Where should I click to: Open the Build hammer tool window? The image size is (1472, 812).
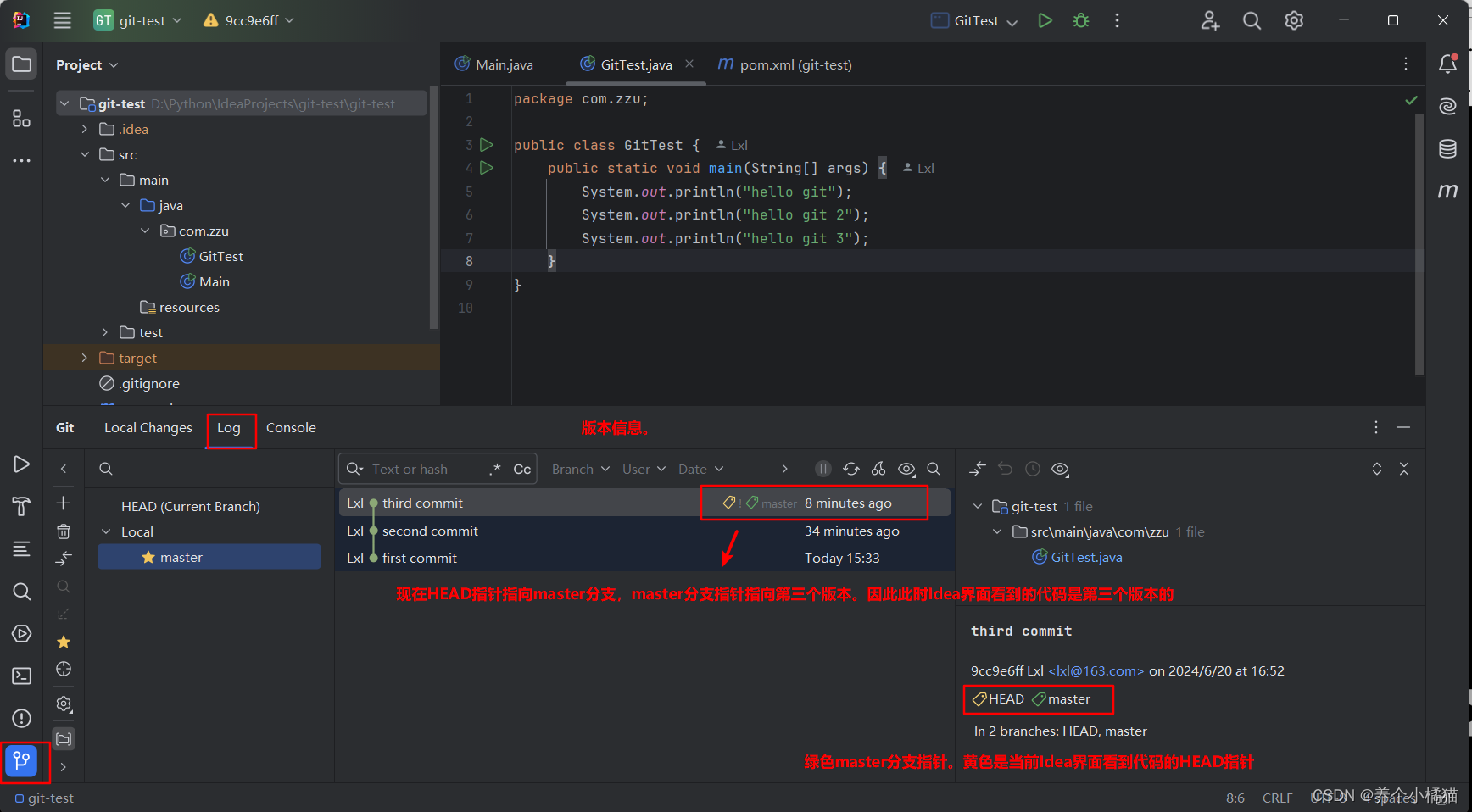[21, 506]
